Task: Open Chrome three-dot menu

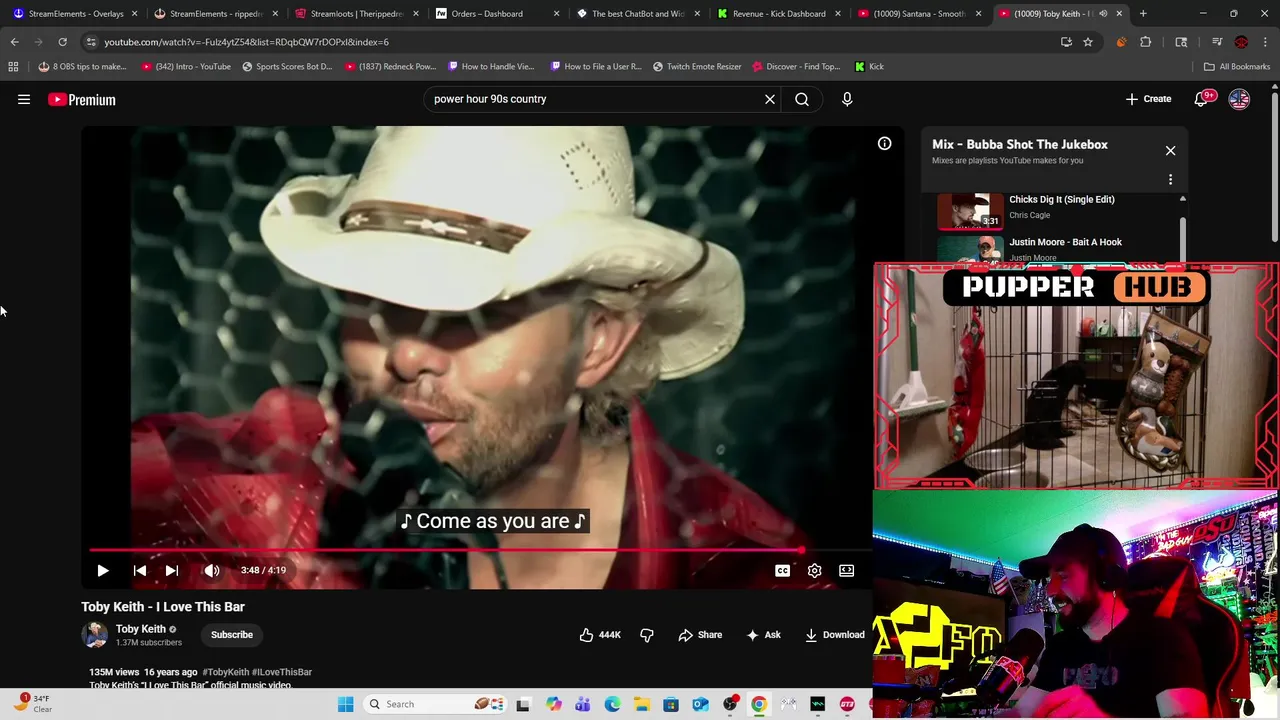Action: [x=1265, y=42]
